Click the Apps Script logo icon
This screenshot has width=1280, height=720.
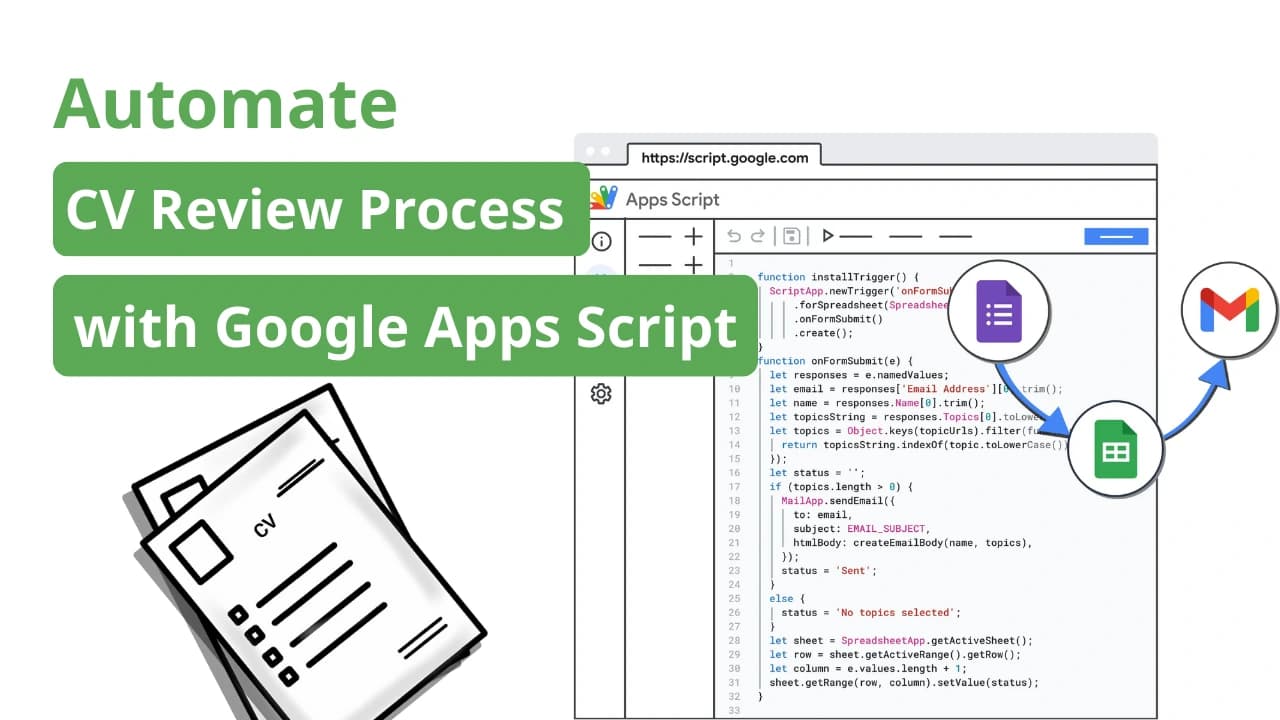(604, 198)
